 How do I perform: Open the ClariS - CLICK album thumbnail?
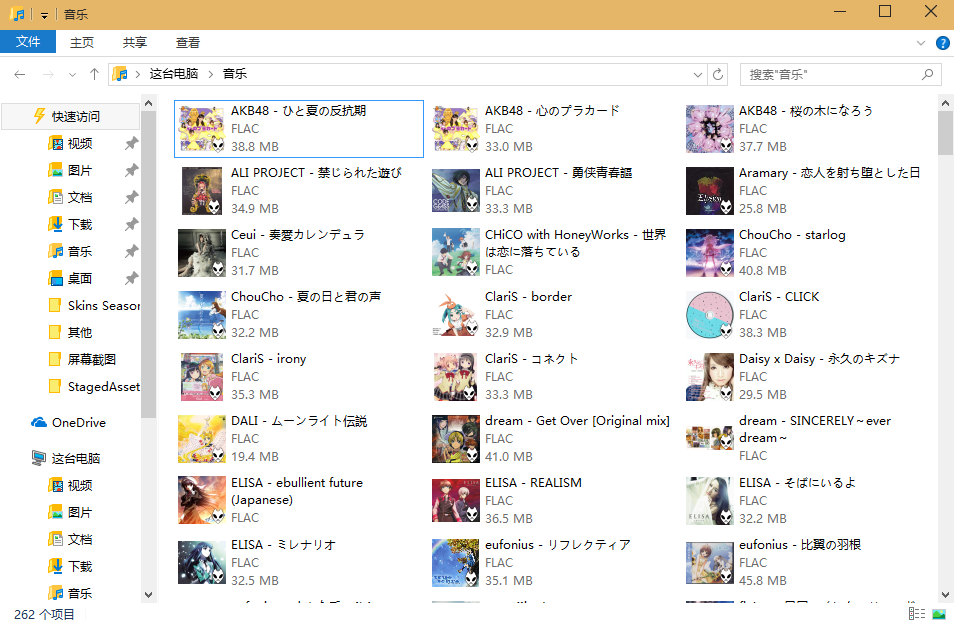point(710,316)
